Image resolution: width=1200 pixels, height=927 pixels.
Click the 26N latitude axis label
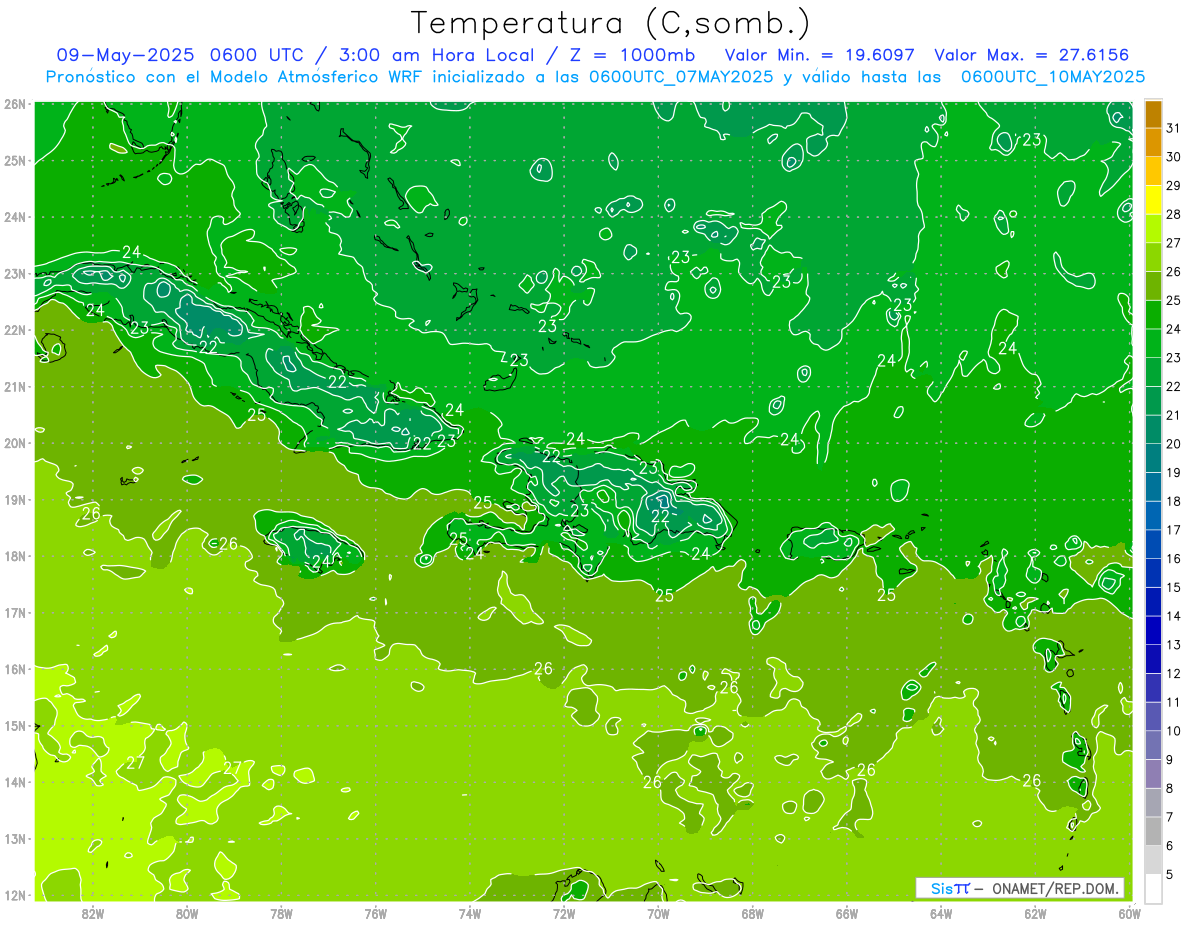pyautogui.click(x=15, y=104)
